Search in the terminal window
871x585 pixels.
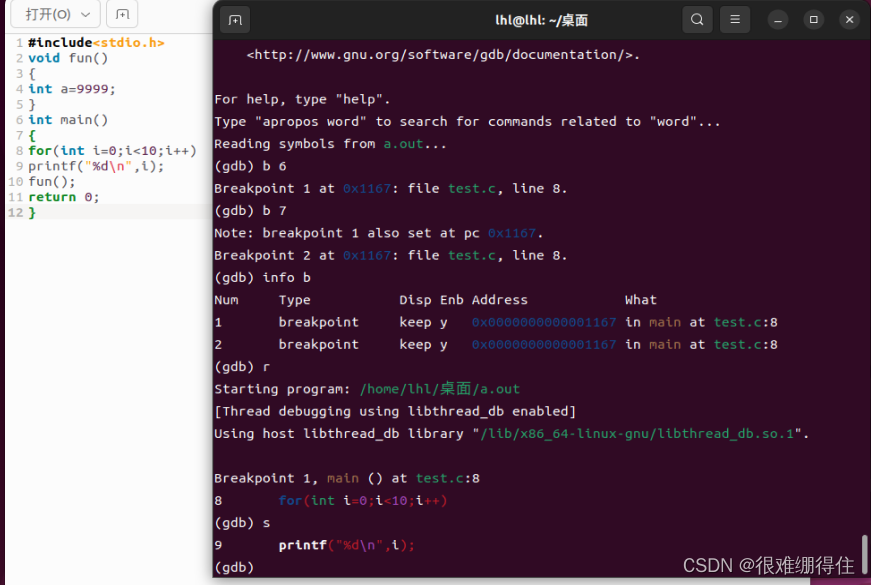point(697,19)
